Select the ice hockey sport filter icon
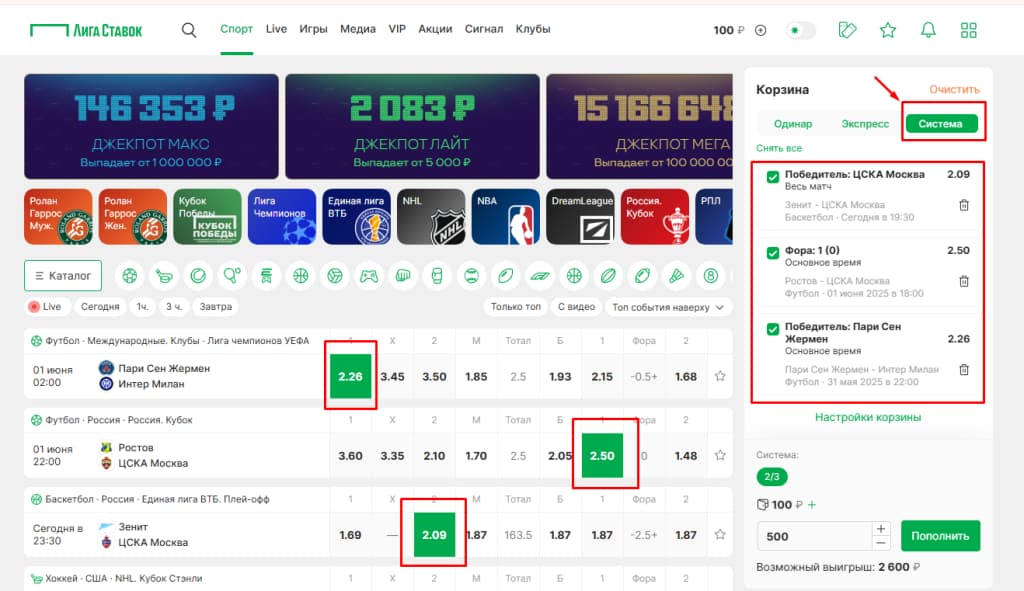The image size is (1024, 591). [164, 276]
